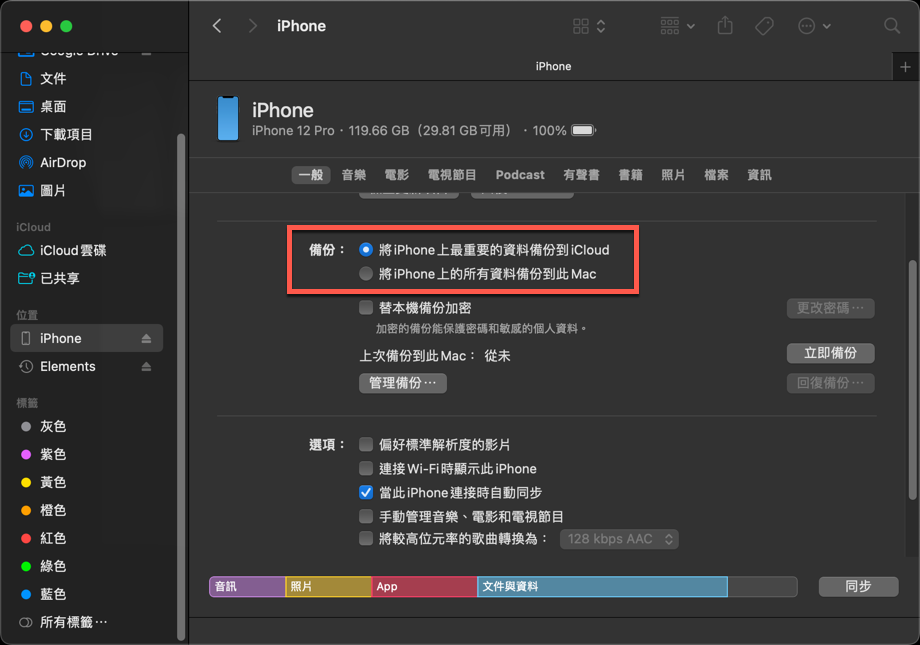Click the iPhone device picture in header
Image resolution: width=920 pixels, height=645 pixels.
[228, 119]
